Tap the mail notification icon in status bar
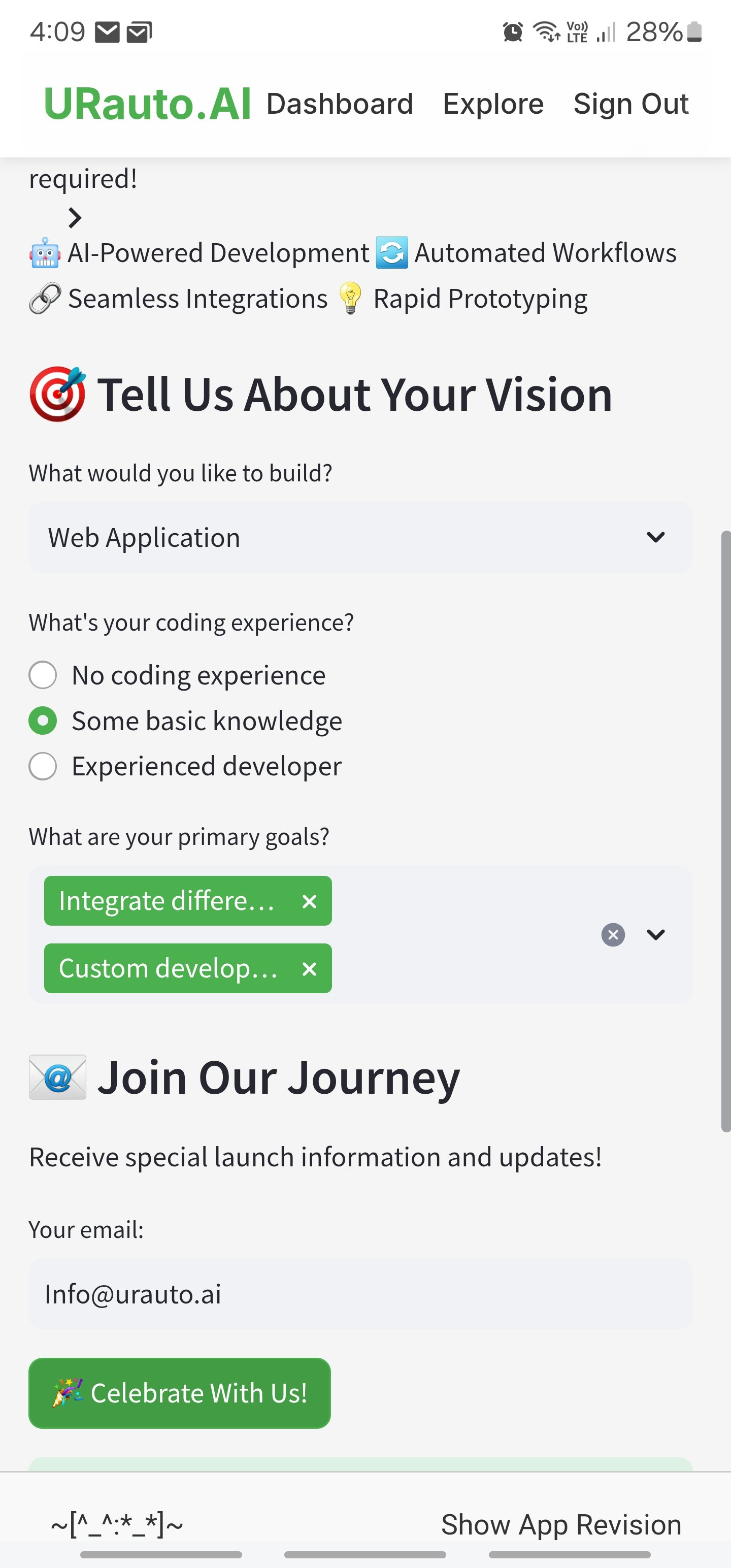Viewport: 731px width, 1568px height. [x=107, y=32]
